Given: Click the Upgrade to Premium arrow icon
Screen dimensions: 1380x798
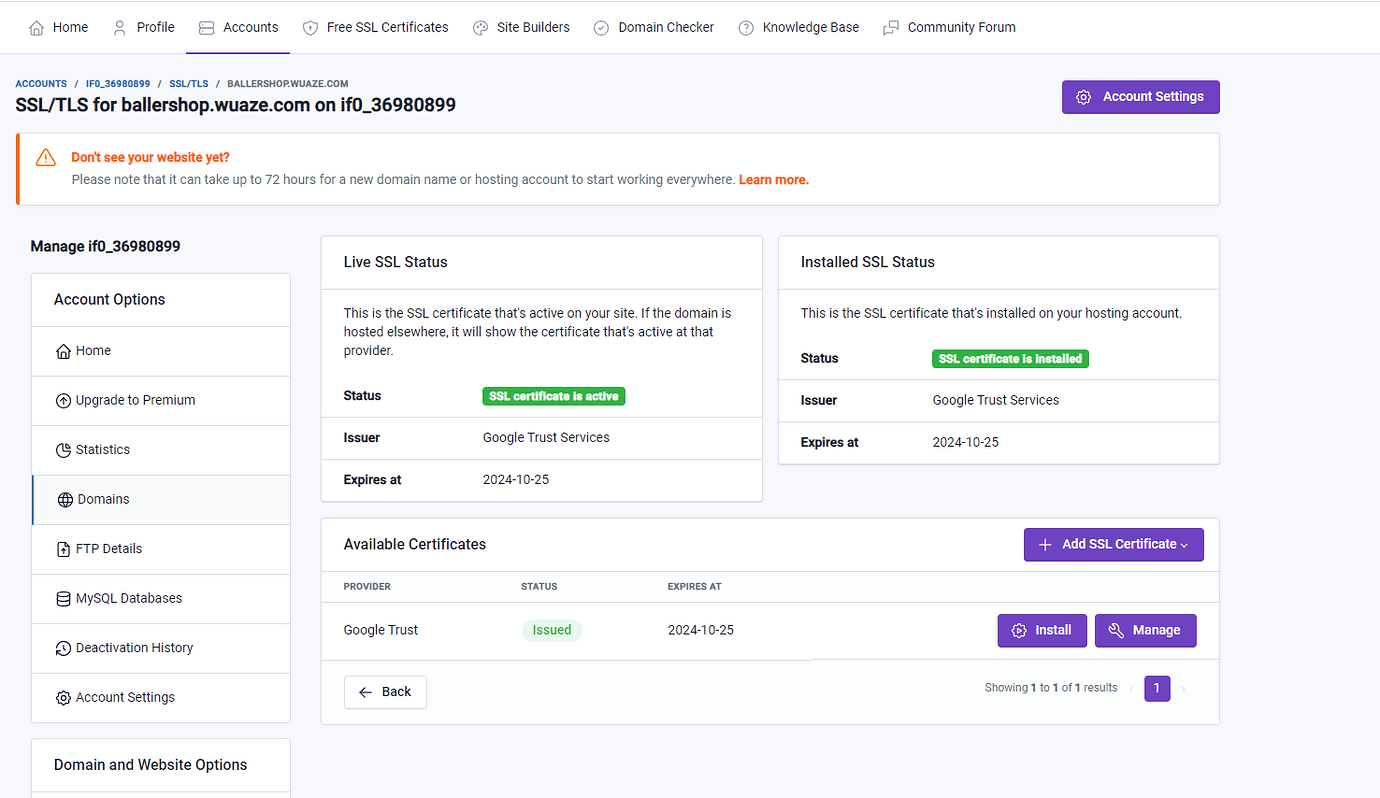Looking at the screenshot, I should [x=63, y=400].
